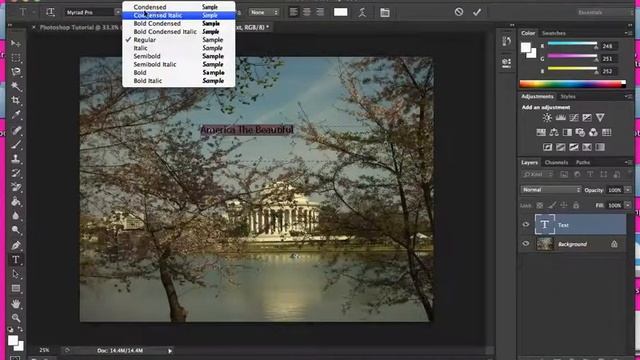Open the layer filter Kind dropdown

[538, 174]
